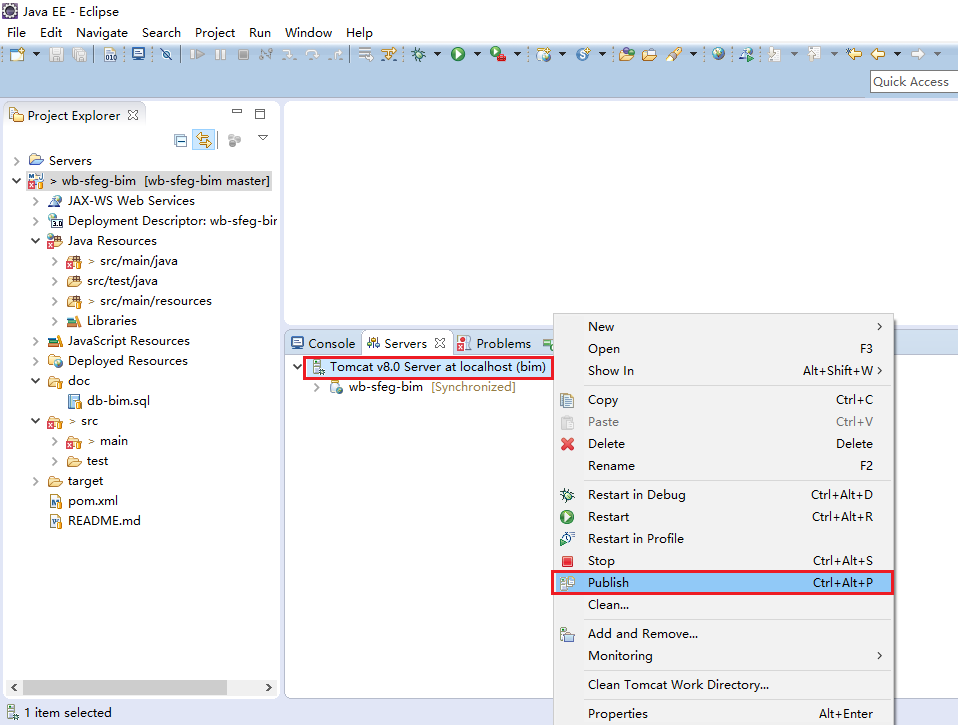Click the Run with red toolbox icon
The height and width of the screenshot is (725, 958).
point(498,54)
